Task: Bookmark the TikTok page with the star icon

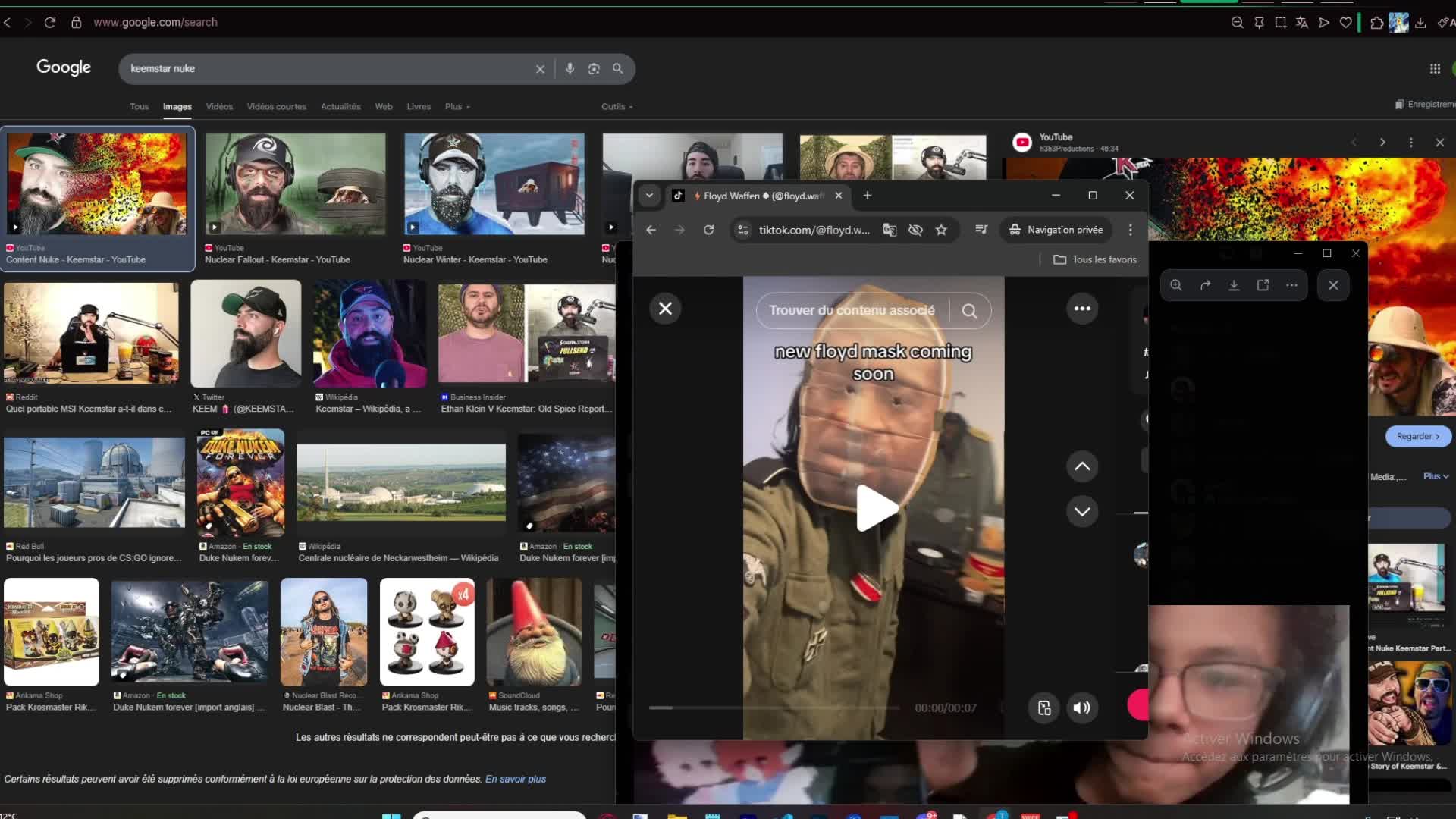Action: coord(941,230)
